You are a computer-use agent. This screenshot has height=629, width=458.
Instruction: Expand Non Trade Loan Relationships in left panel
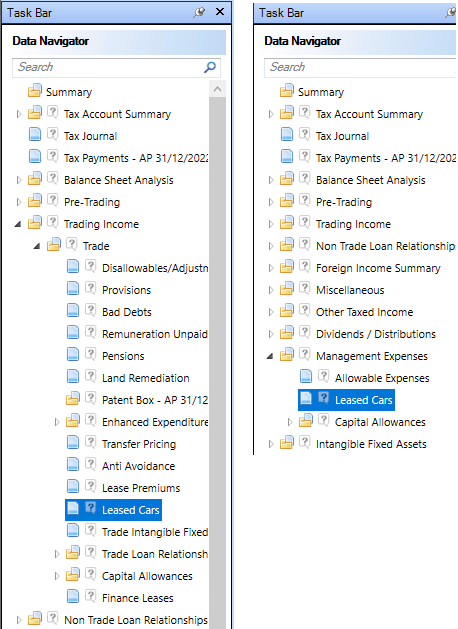[18, 620]
